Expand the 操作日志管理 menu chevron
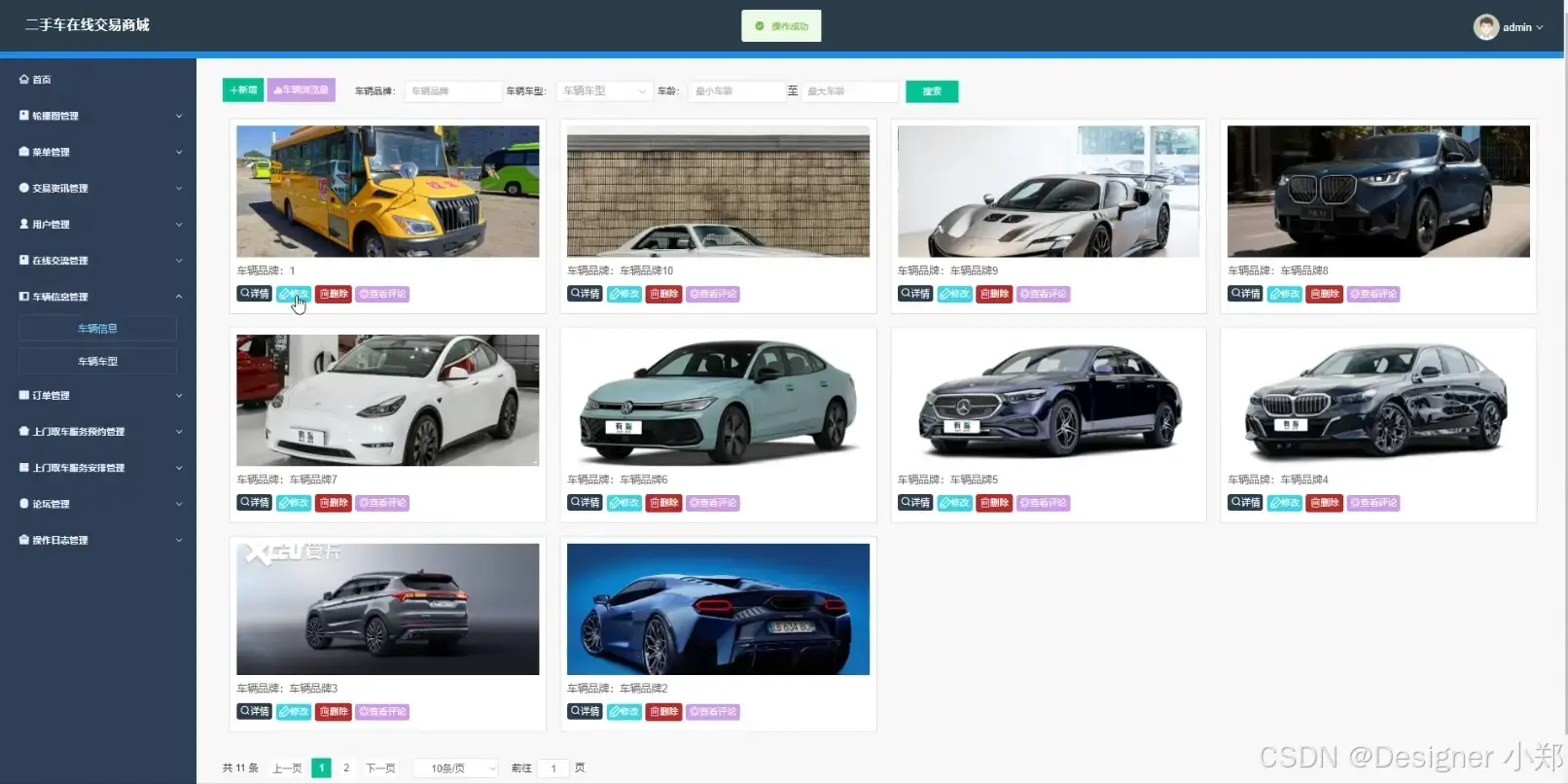 [x=179, y=540]
